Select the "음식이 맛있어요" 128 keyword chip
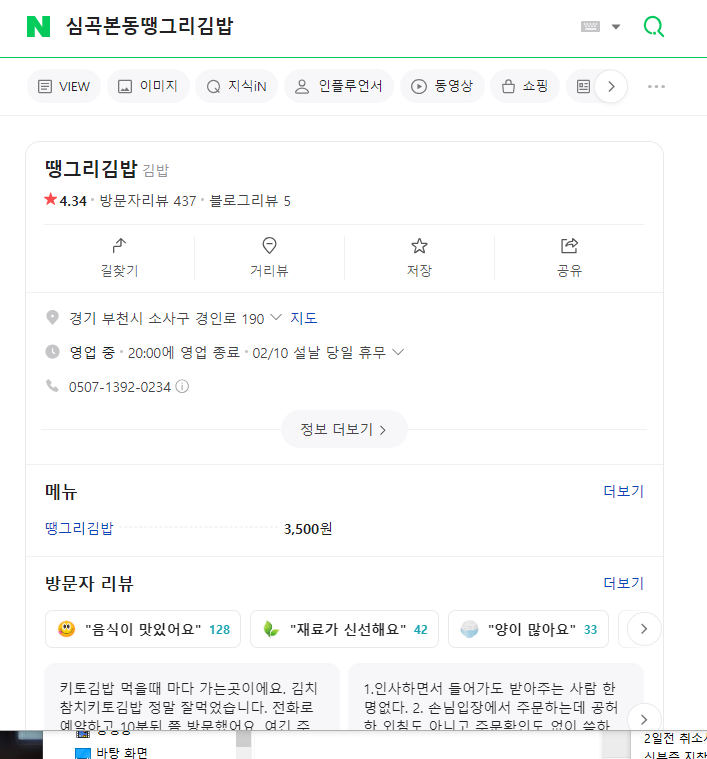This screenshot has height=759, width=707. coord(143,629)
